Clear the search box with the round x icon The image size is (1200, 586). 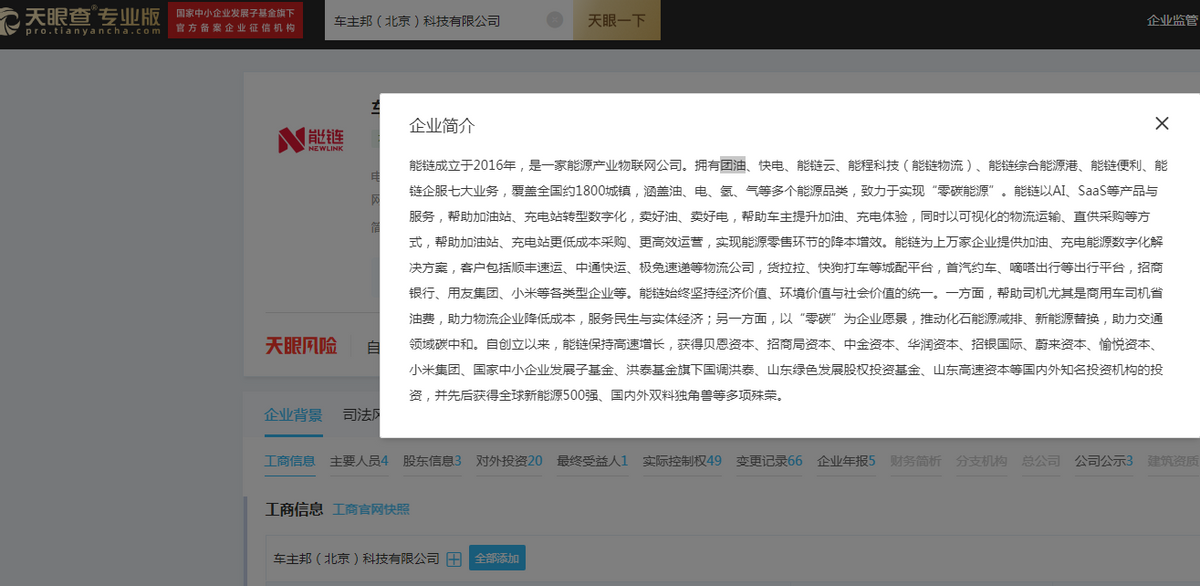(555, 20)
